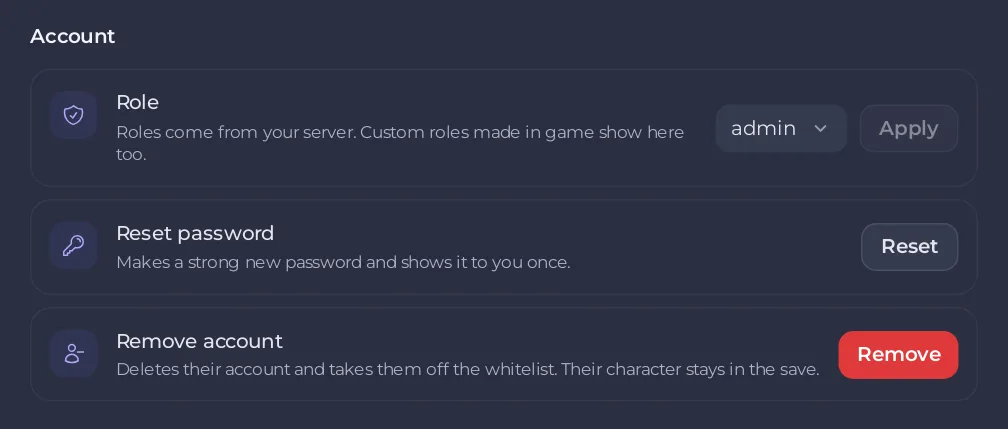Click the 'character stays in the save' sentence
The width and height of the screenshot is (1008, 429).
pyautogui.click(x=713, y=370)
